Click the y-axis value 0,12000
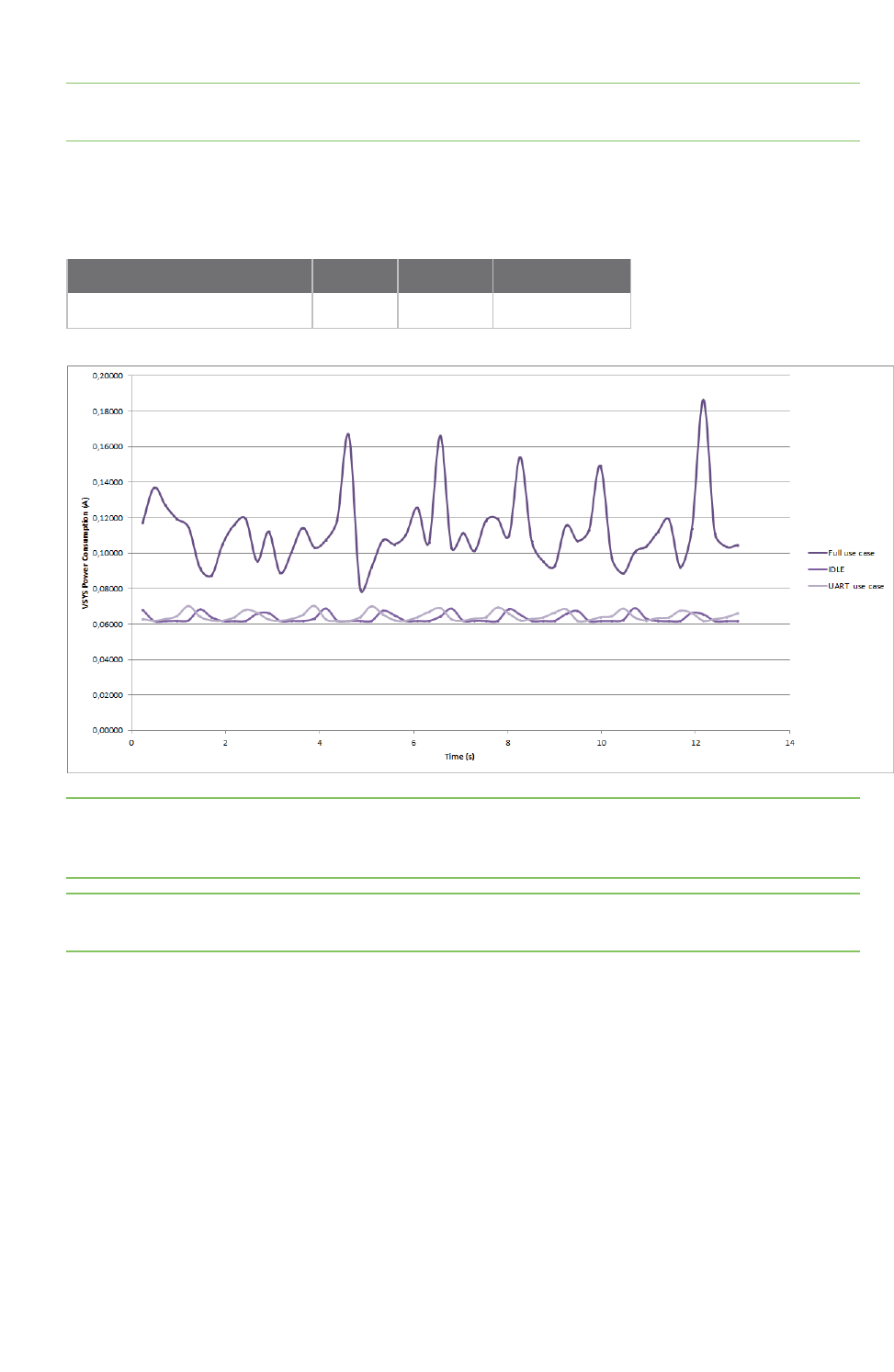Viewport: 894px width, 1372px height. point(108,518)
